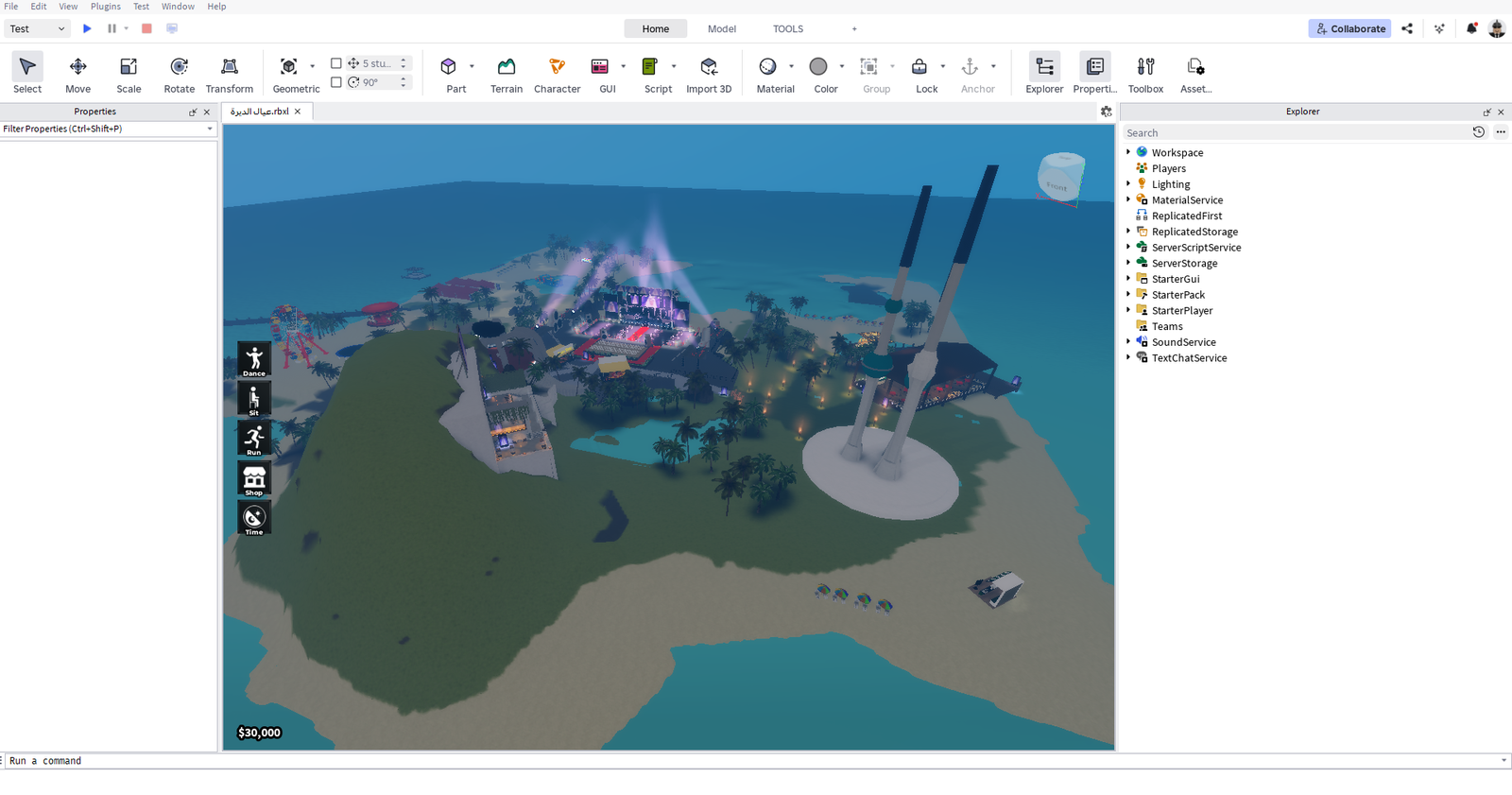The image size is (1512, 795).
Task: Click the Share icon
Action: coord(1407,28)
